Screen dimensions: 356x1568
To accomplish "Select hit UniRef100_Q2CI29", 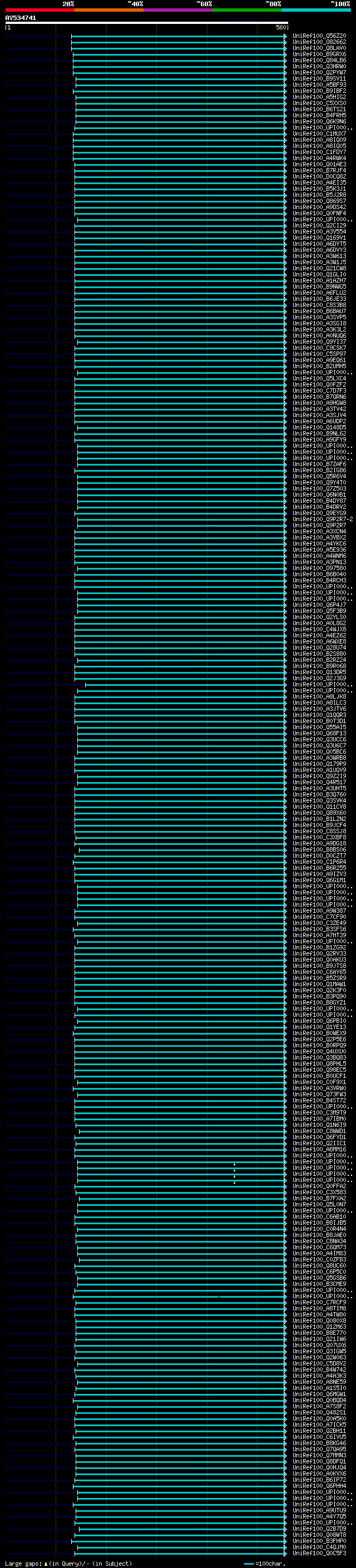I will pos(319,225).
